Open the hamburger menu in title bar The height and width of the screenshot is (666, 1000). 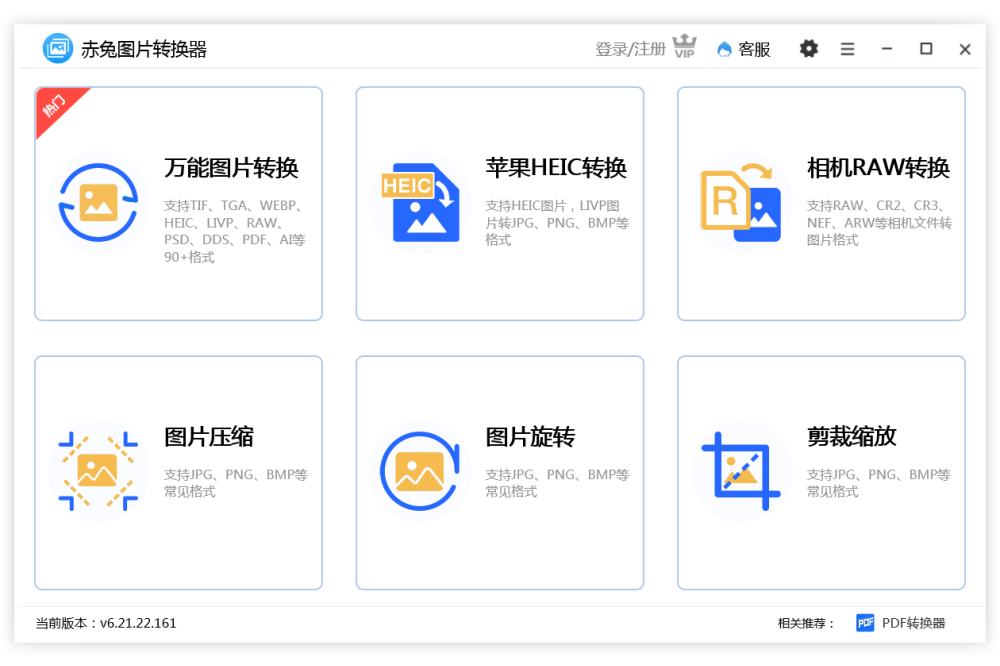click(847, 49)
